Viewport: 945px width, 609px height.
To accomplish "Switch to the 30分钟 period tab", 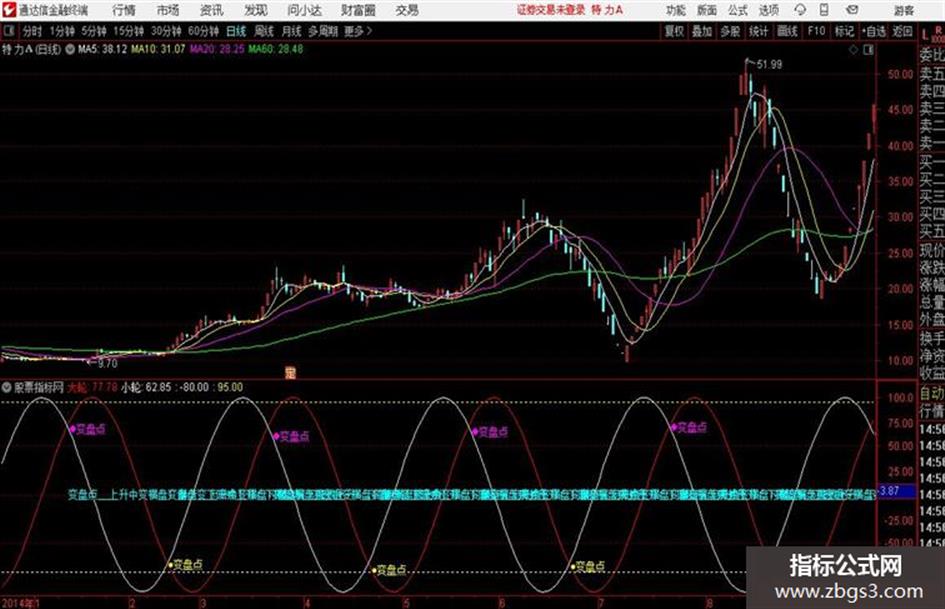I will (x=166, y=31).
